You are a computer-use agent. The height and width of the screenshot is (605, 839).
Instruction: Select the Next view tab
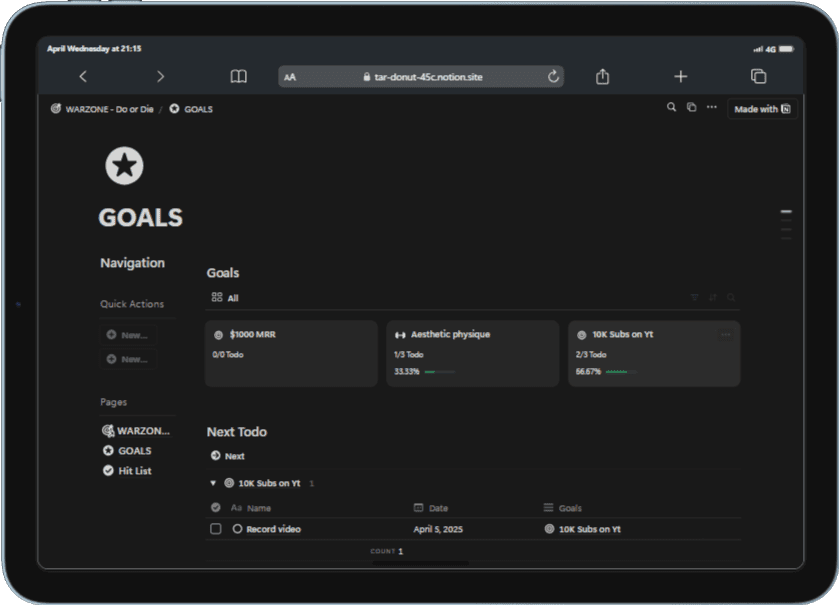(x=227, y=456)
